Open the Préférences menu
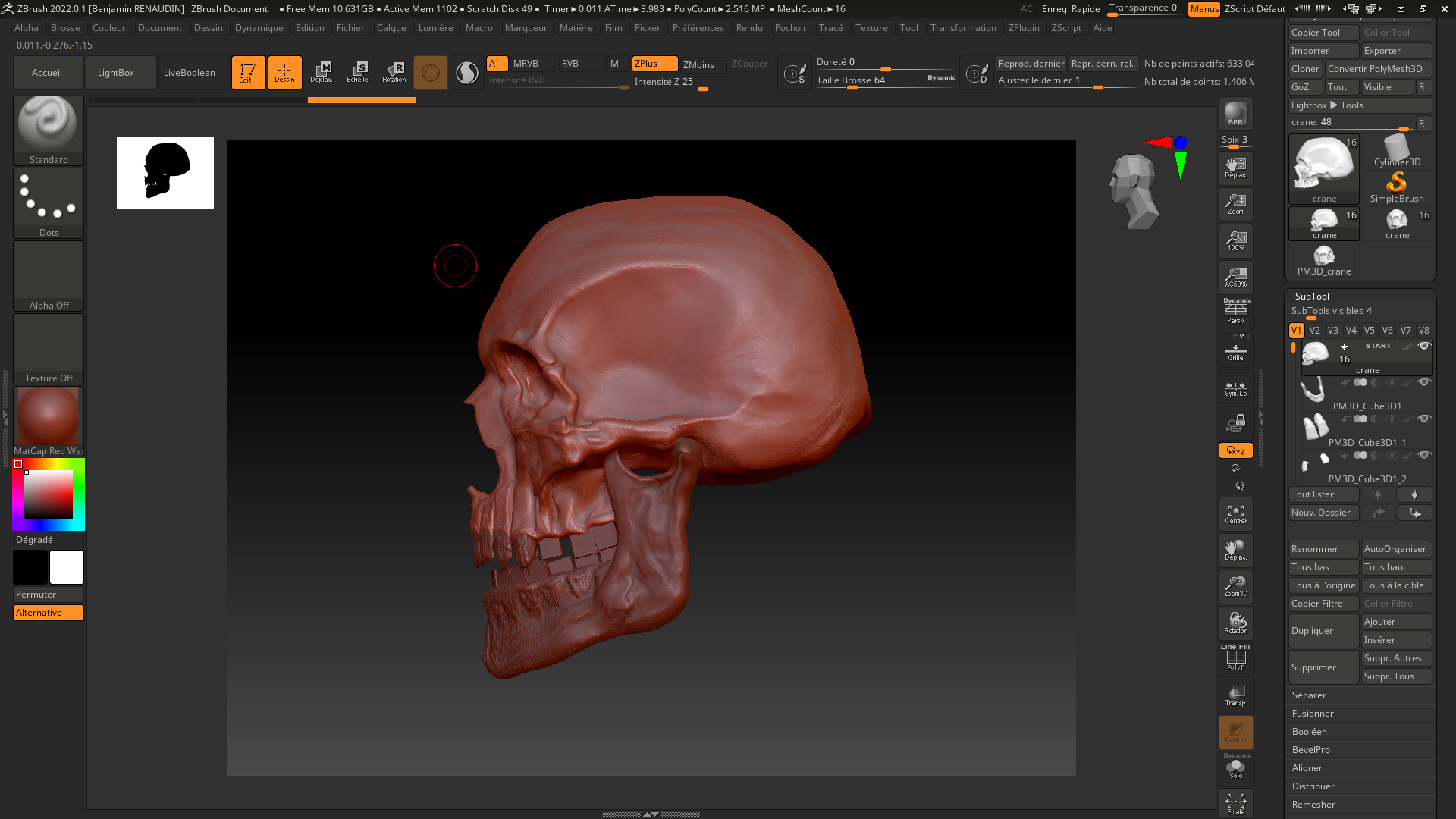The image size is (1456, 819). (x=698, y=28)
